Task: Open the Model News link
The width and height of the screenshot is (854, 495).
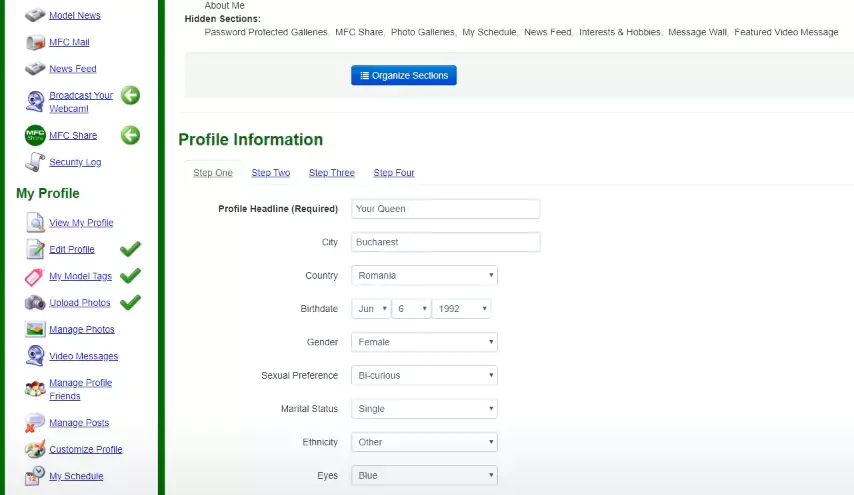Action: pos(75,15)
